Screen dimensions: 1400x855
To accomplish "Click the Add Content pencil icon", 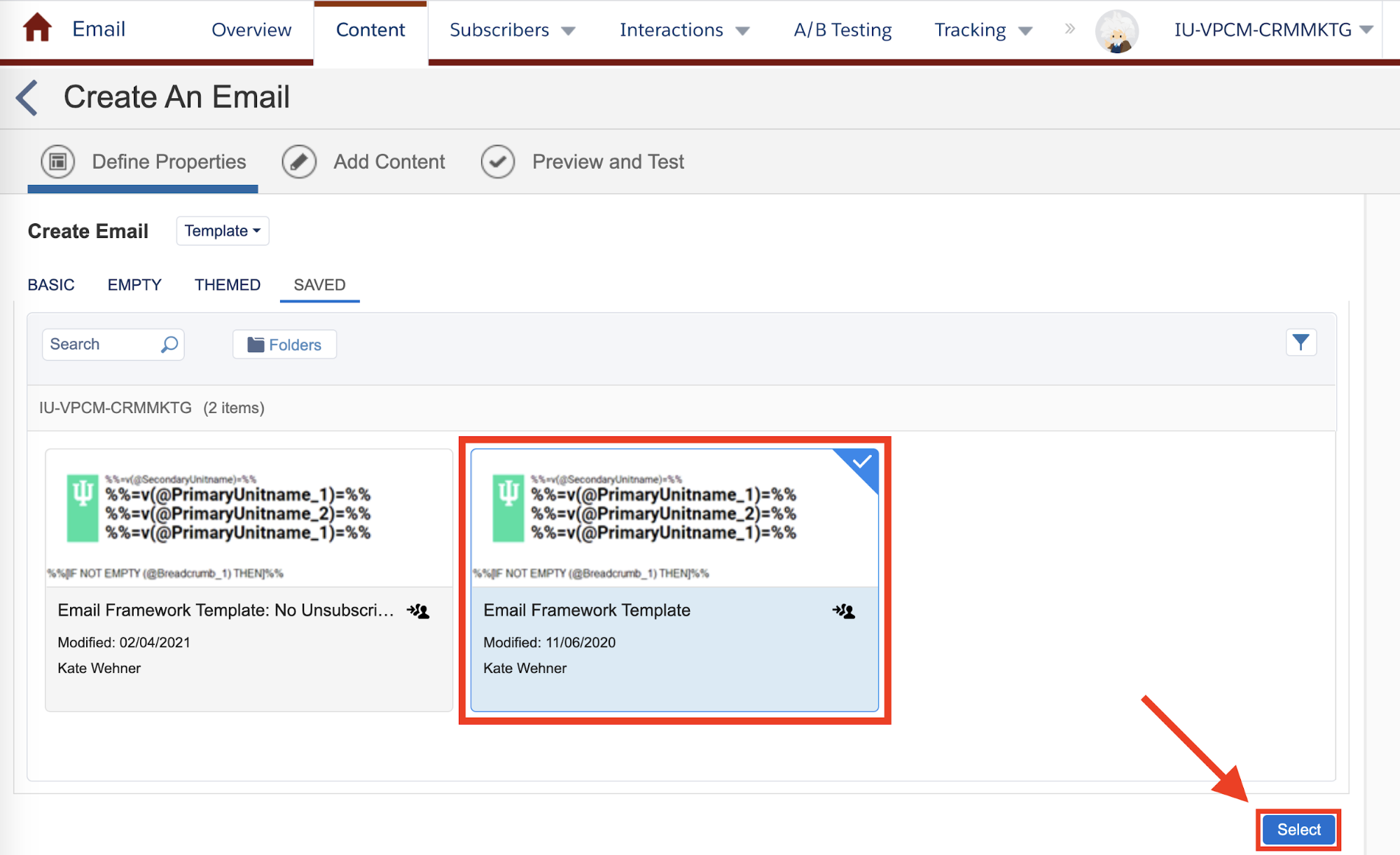I will click(x=299, y=162).
